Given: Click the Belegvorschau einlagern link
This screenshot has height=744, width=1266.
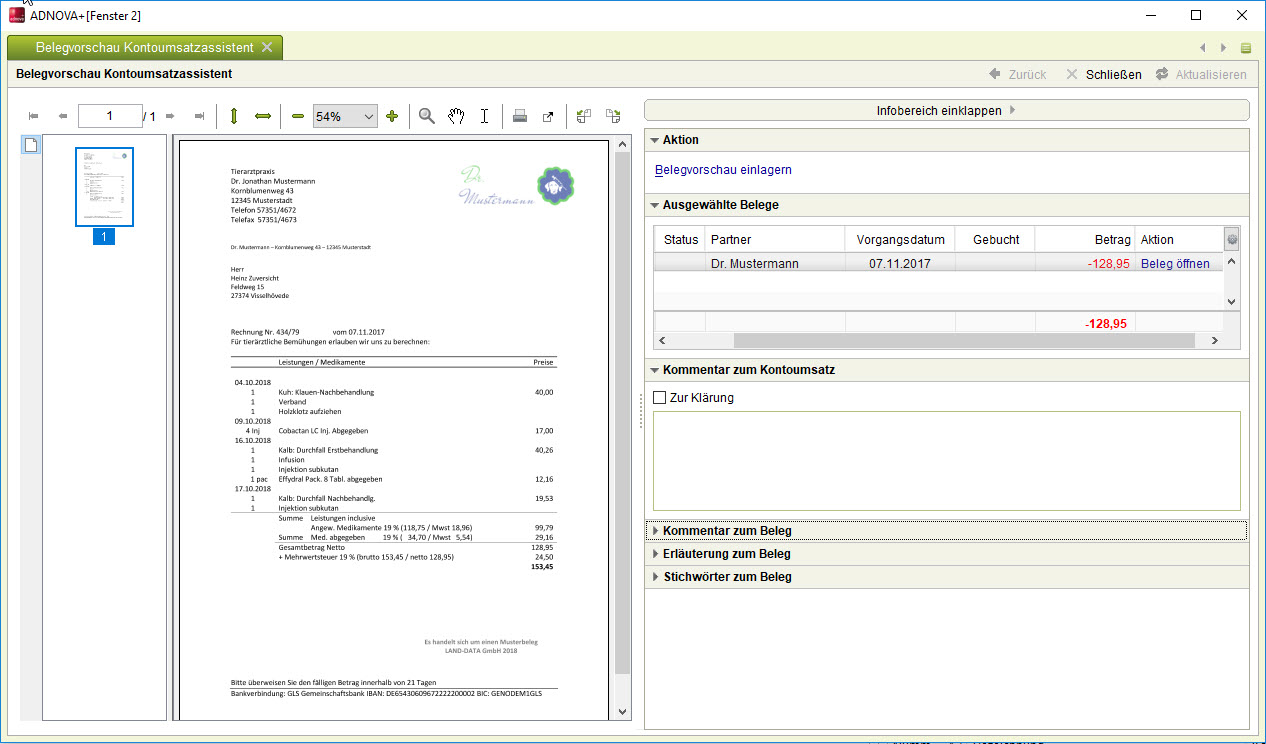Looking at the screenshot, I should coord(723,170).
